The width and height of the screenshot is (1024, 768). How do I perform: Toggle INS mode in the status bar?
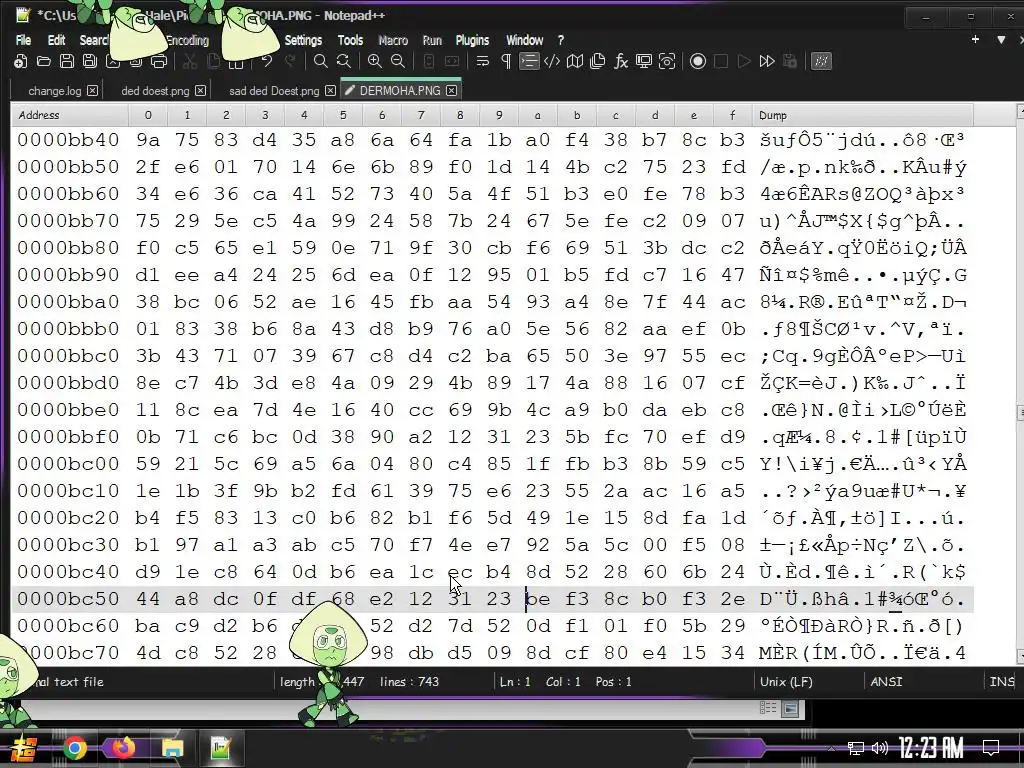click(1002, 682)
